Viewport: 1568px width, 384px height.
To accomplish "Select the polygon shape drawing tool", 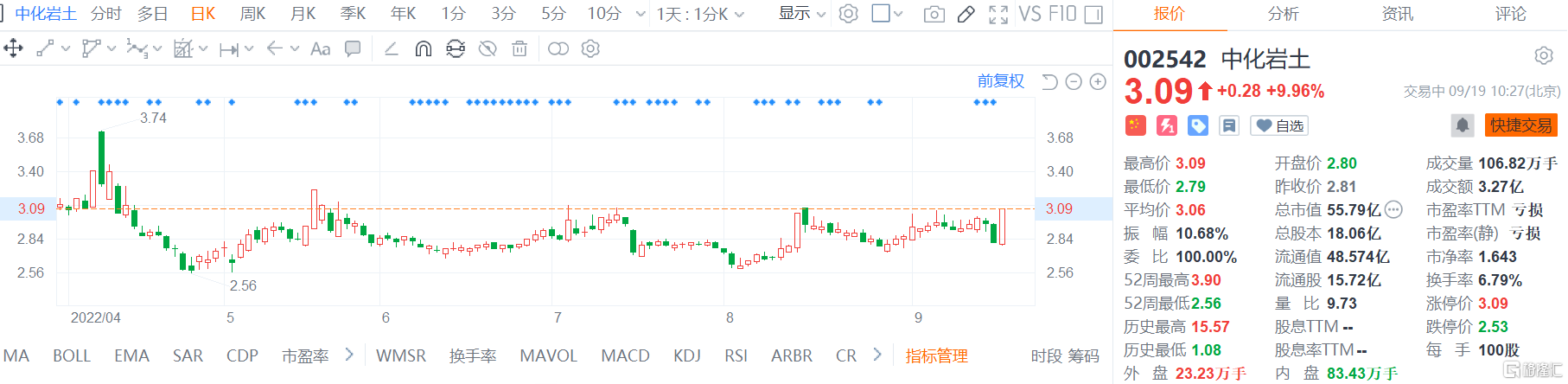I will point(90,49).
